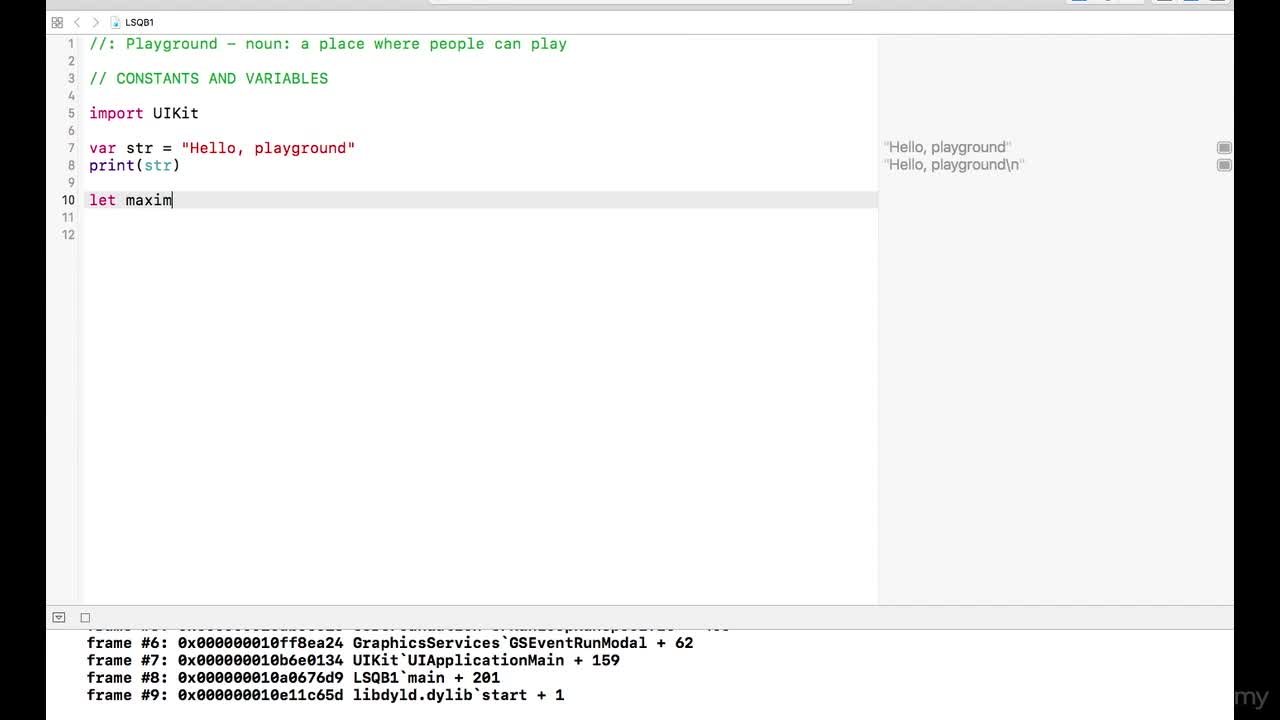1280x720 pixels.
Task: Hide the debug area with the toggle
Action: 59,618
